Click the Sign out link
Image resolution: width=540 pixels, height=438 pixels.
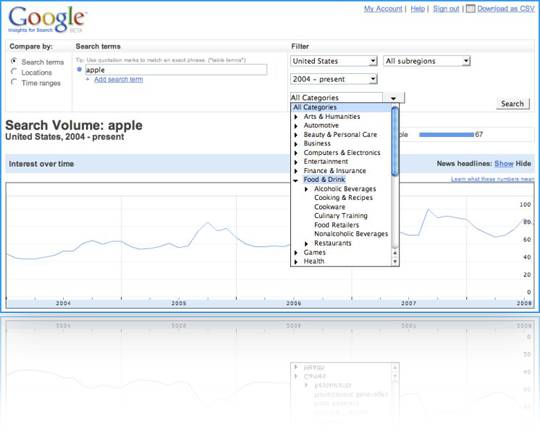click(446, 9)
